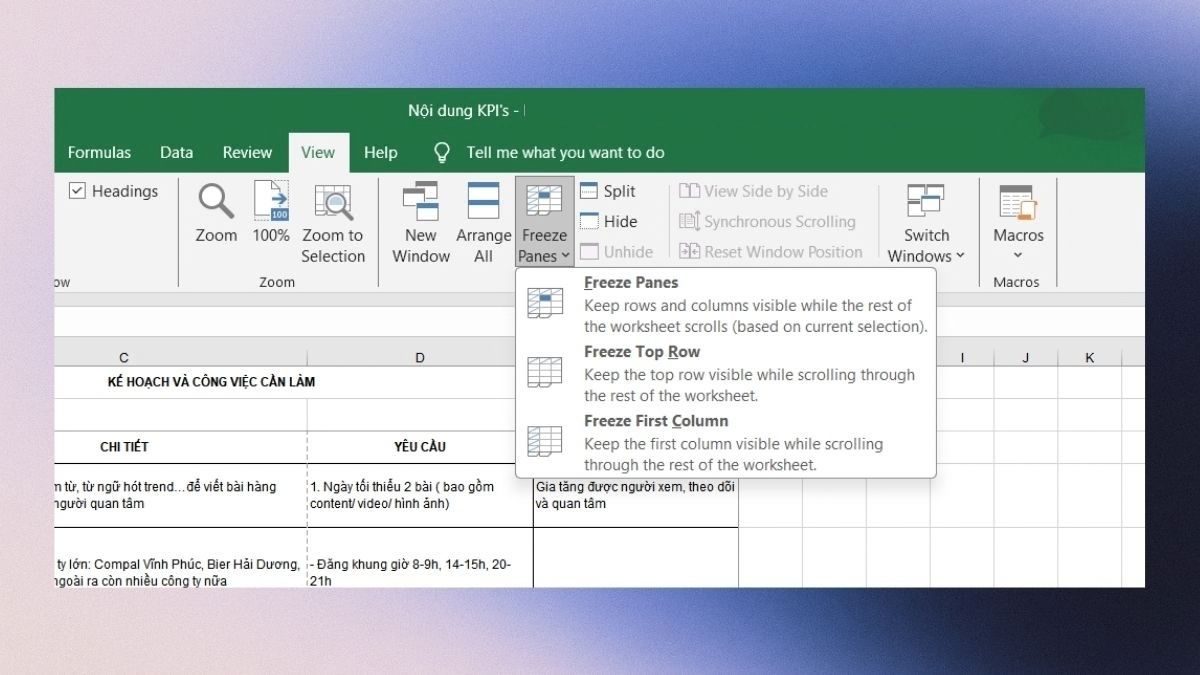
Task: Open the Switch Windows dropdown
Action: tap(926, 223)
